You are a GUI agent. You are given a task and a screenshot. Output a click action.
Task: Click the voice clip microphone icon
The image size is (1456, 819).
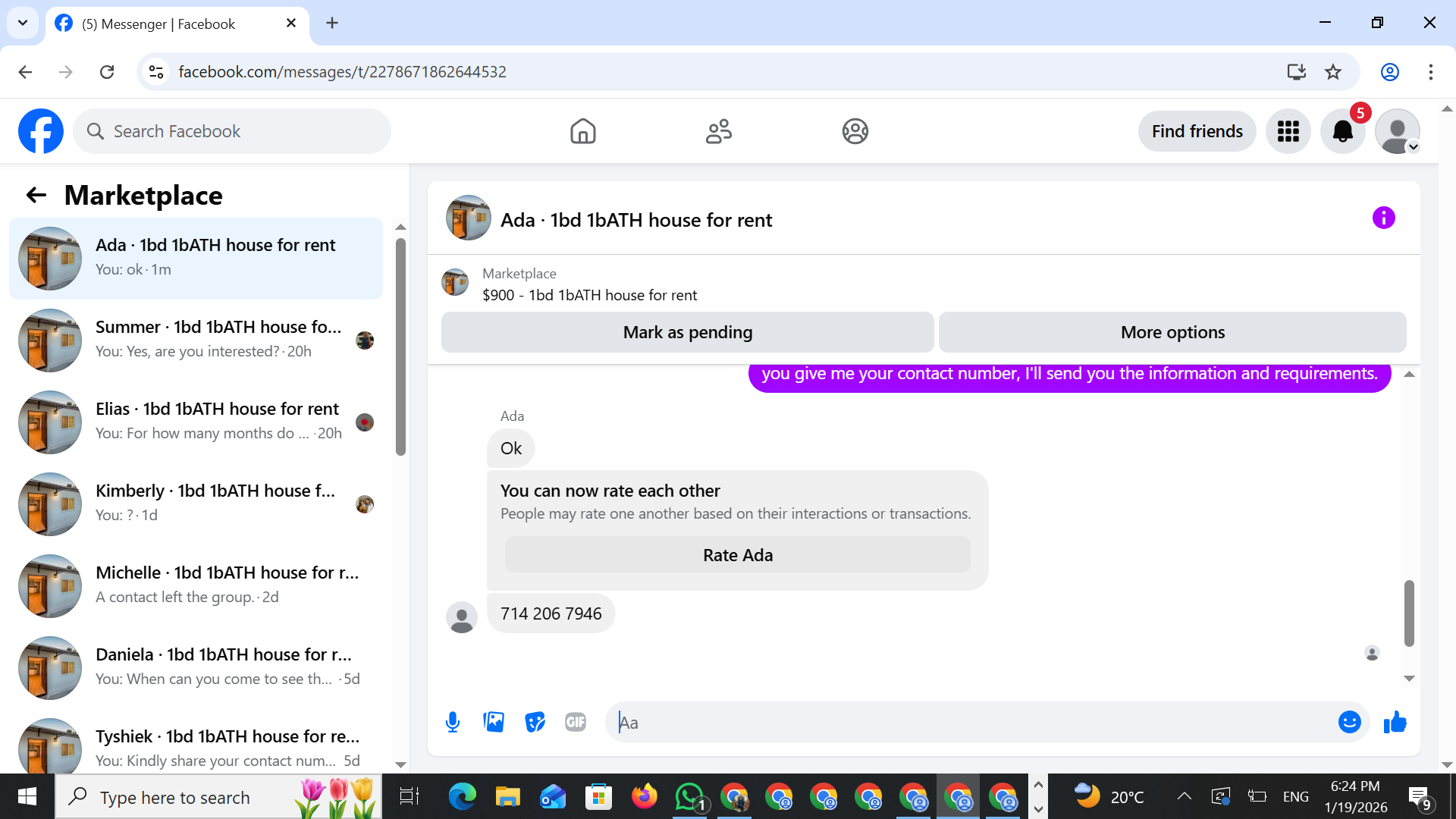pos(453,722)
